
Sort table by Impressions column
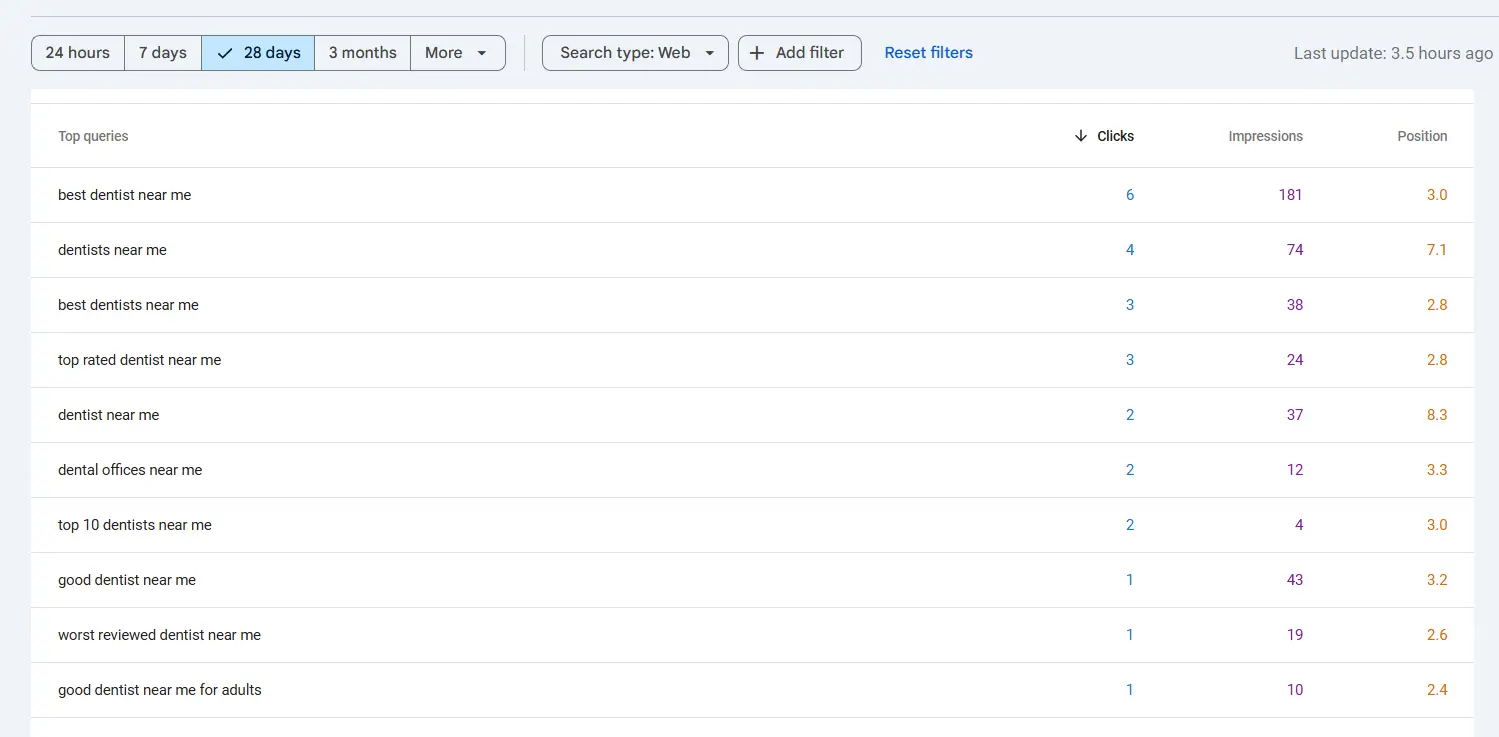pos(1265,136)
